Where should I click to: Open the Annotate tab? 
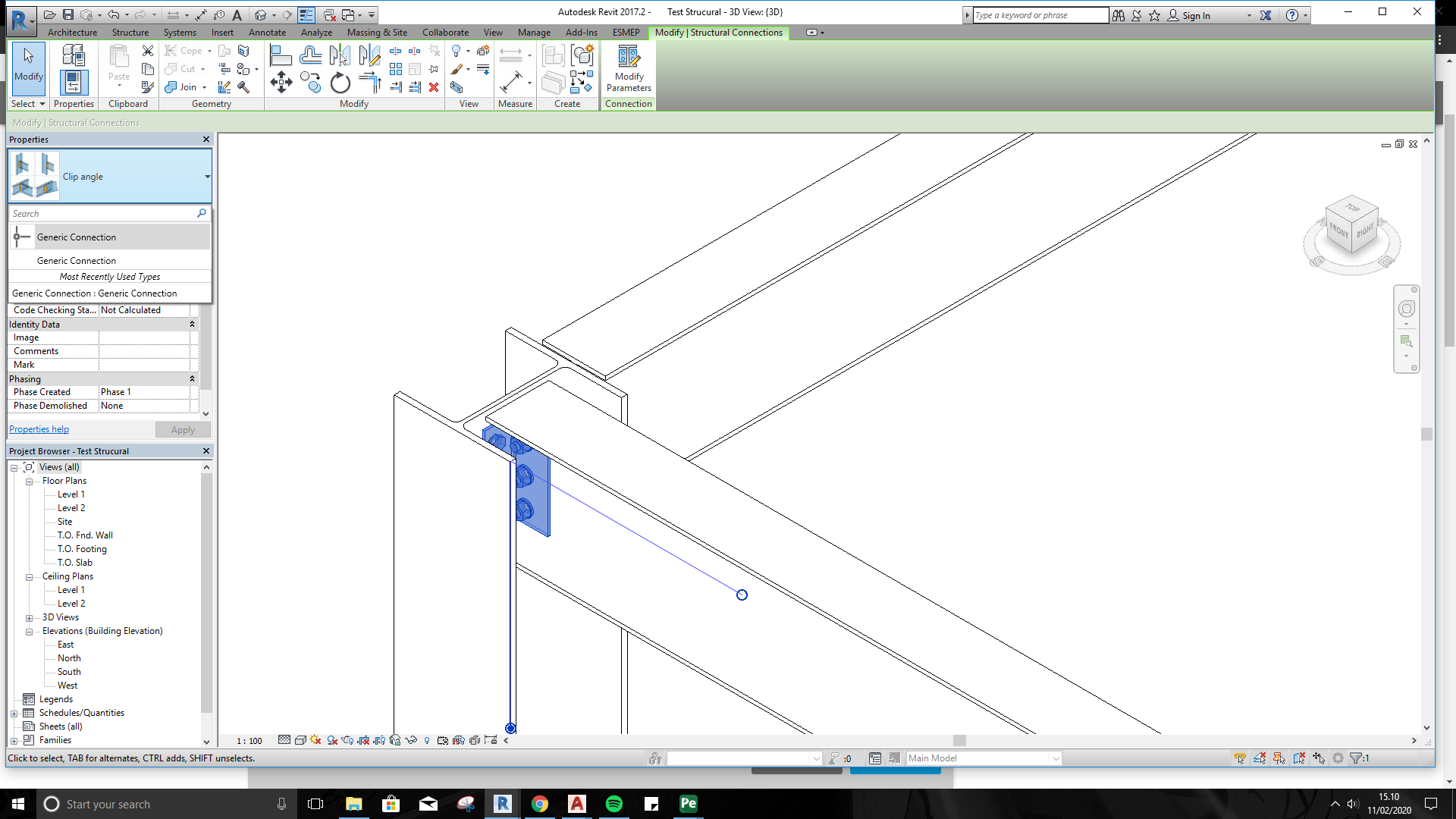pos(267,33)
